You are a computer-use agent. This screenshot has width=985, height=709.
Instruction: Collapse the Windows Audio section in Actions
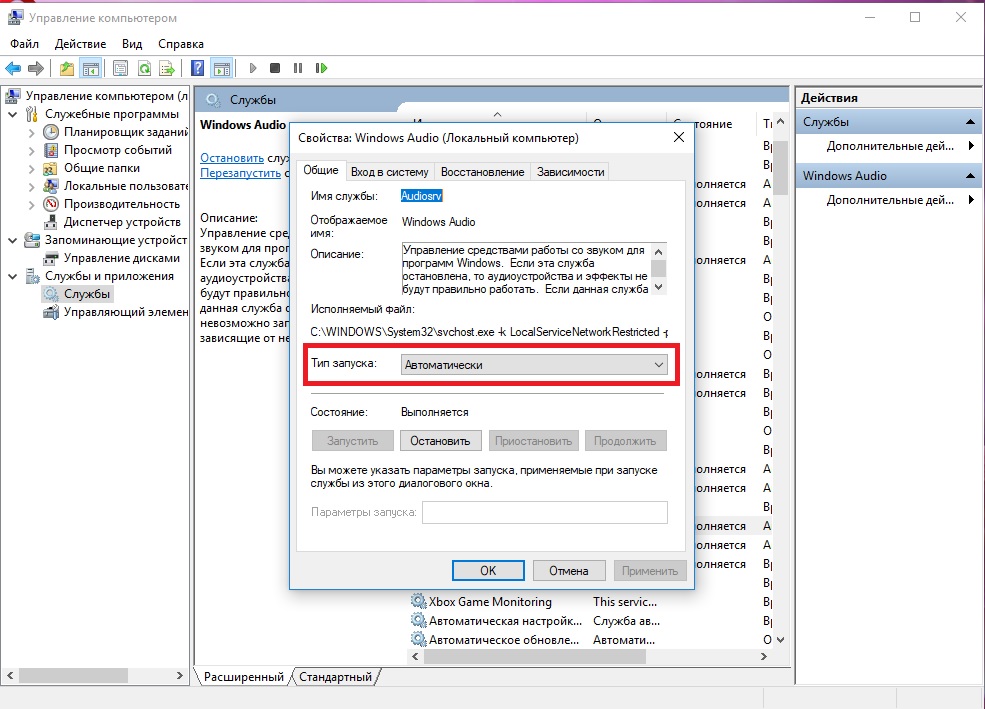(971, 176)
